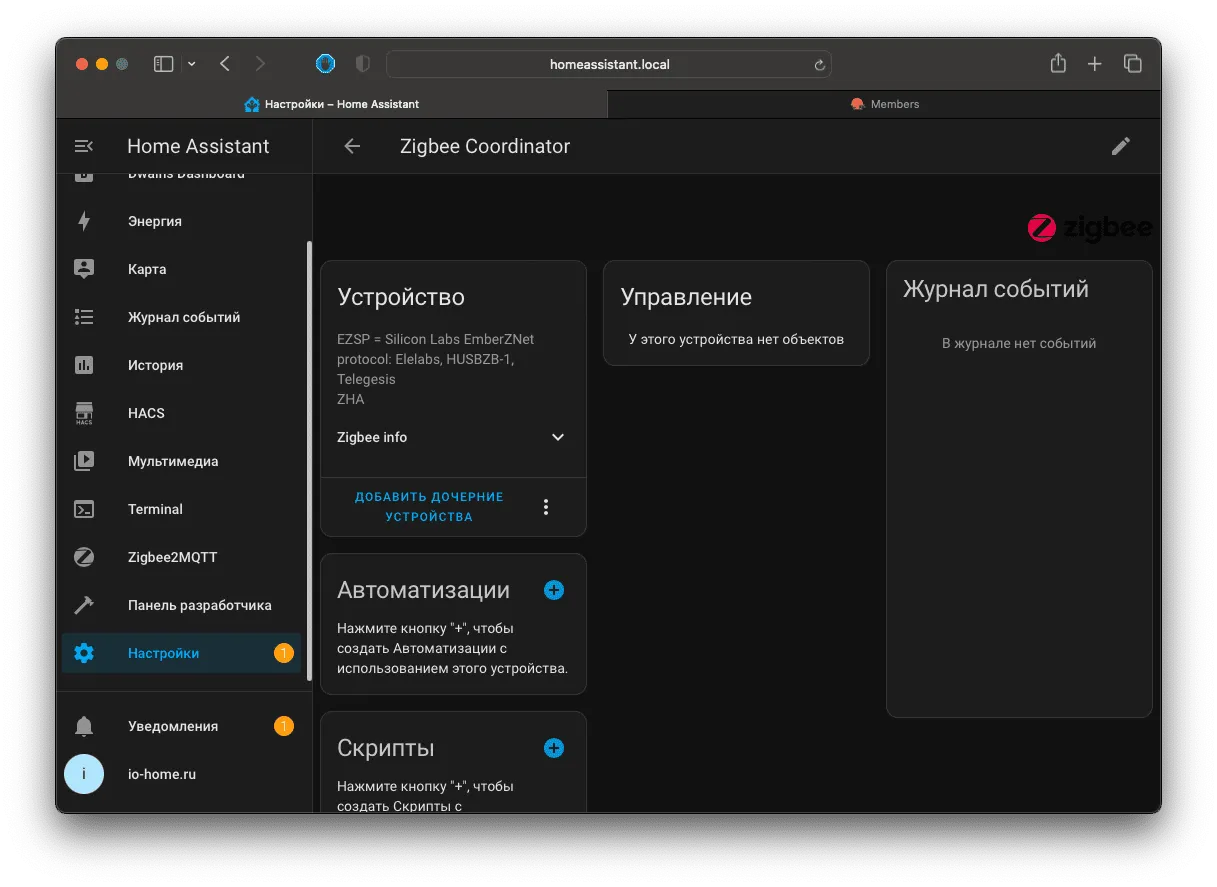Click the Zigbee2MQTT sidebar icon
This screenshot has height=887, width=1217.
tap(84, 557)
